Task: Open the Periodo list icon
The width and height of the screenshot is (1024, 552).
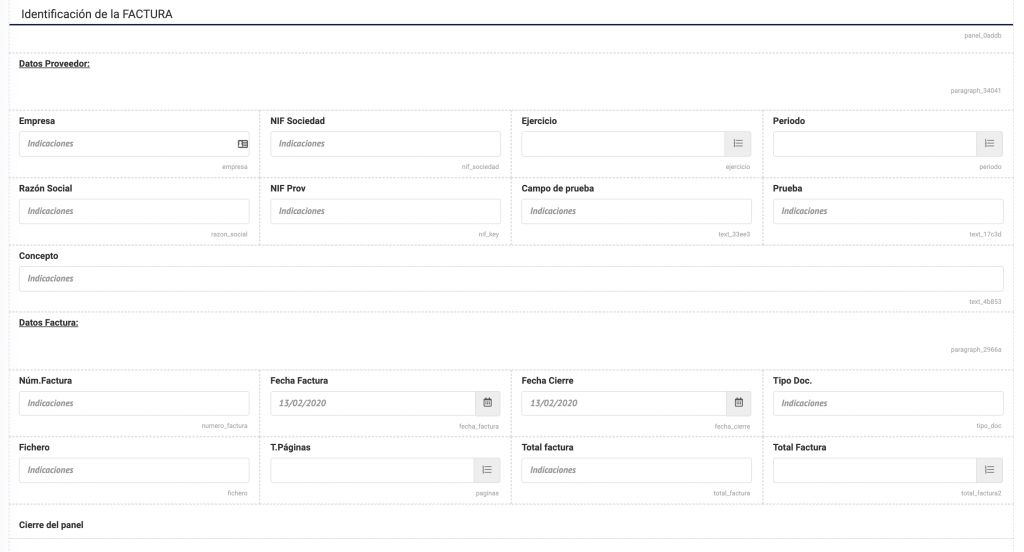Action: click(x=989, y=144)
